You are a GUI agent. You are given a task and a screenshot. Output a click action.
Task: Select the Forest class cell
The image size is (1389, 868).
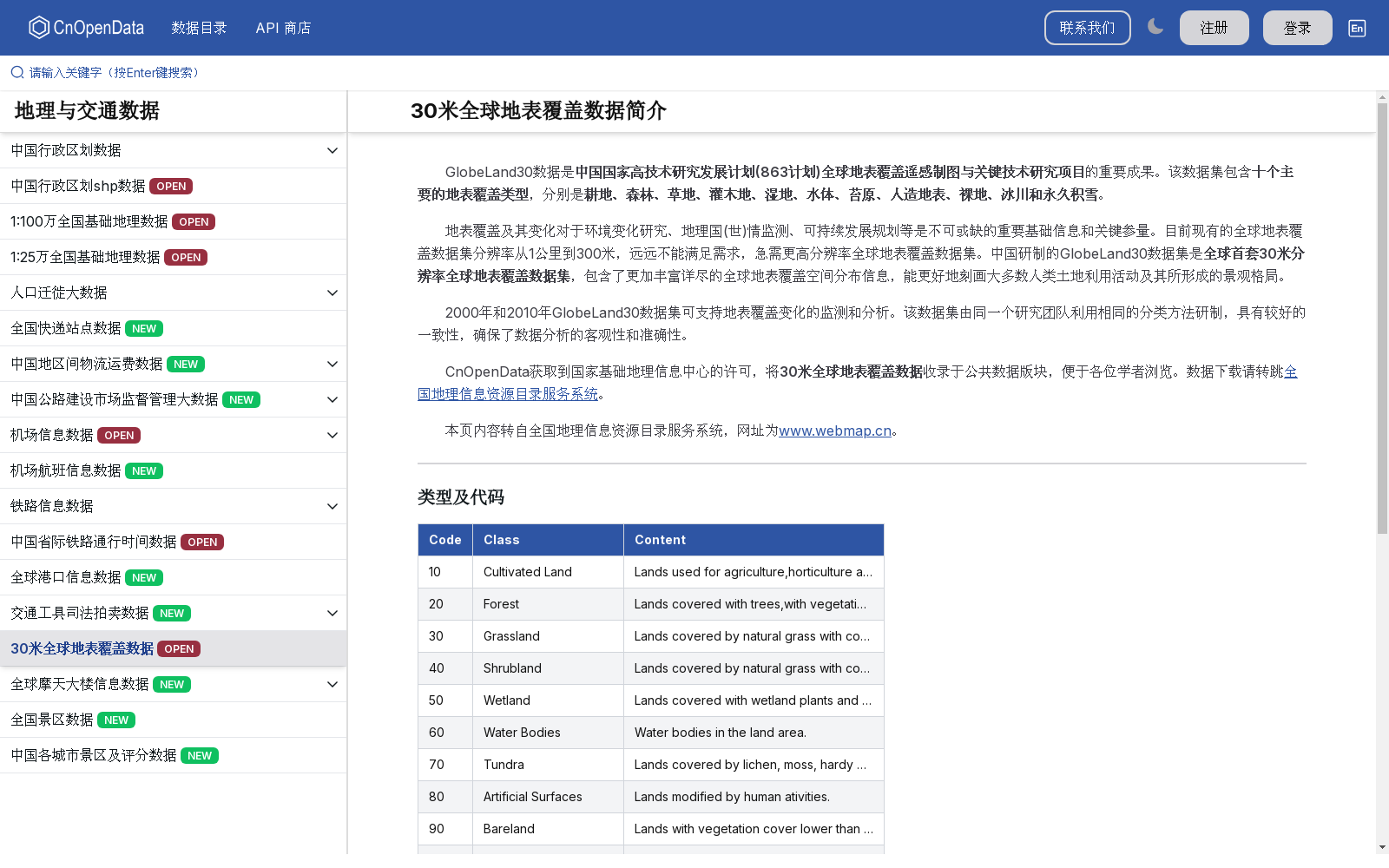[x=548, y=604]
